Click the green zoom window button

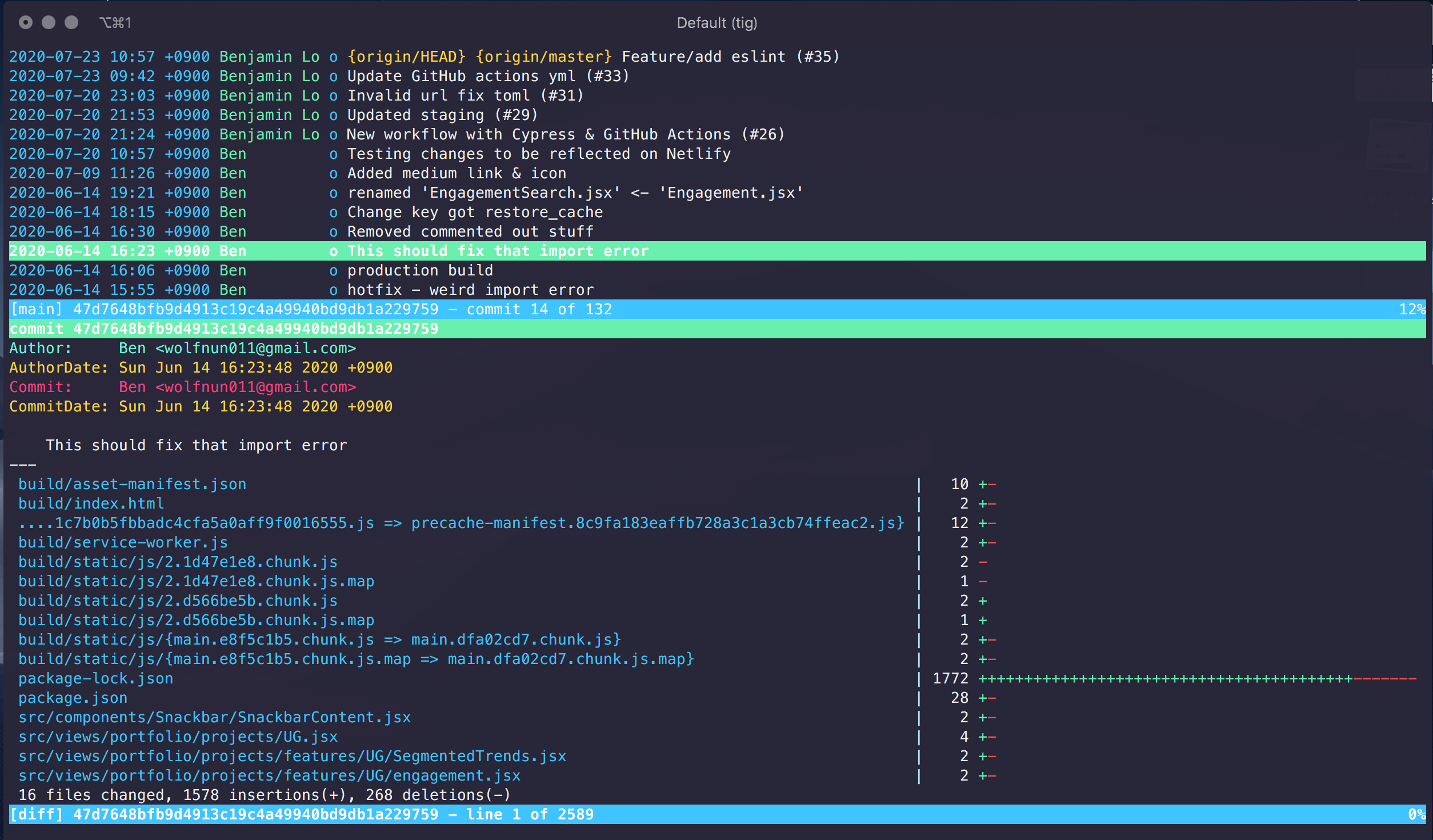click(71, 22)
